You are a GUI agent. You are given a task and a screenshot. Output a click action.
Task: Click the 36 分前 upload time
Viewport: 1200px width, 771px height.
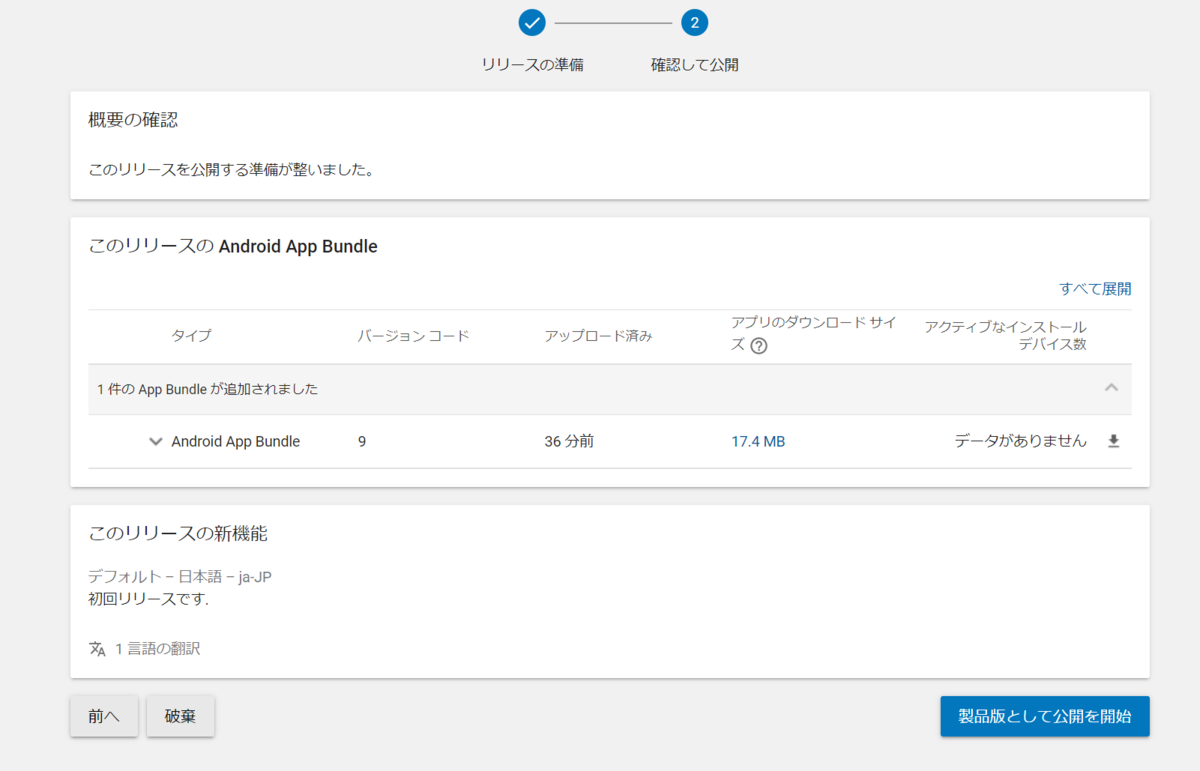point(569,441)
